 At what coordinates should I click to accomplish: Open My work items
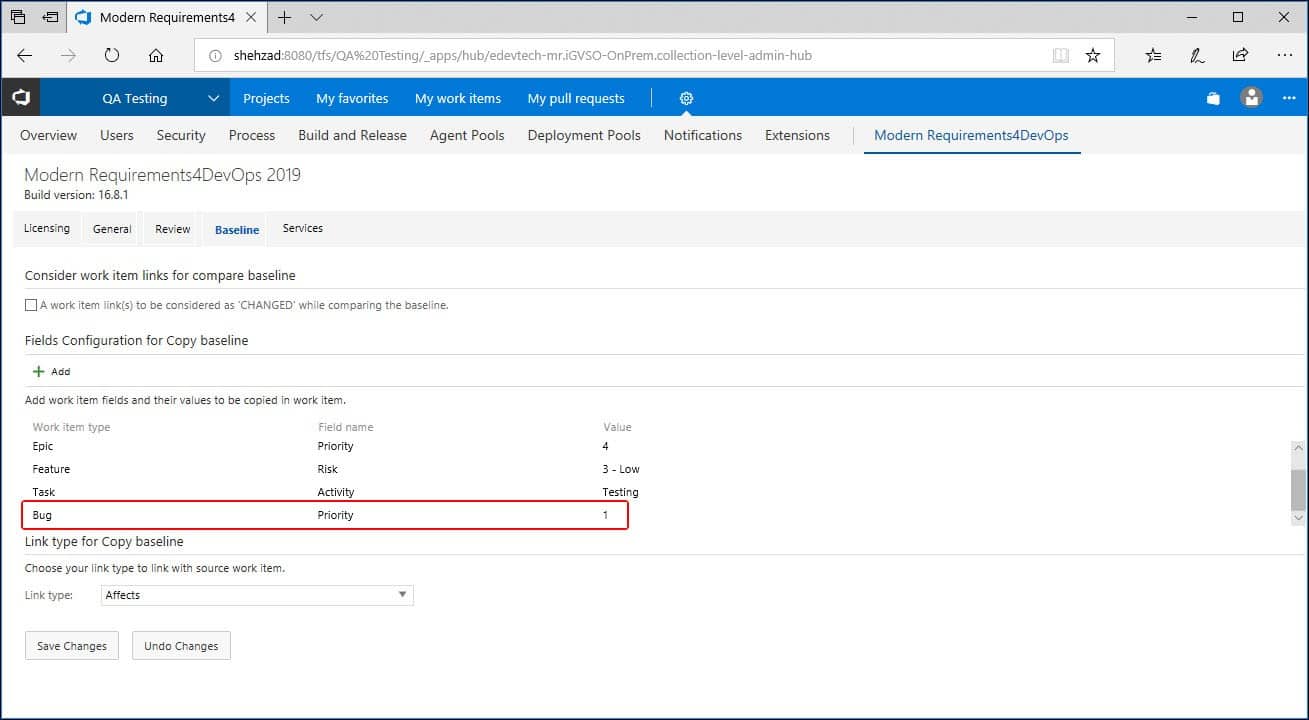458,98
